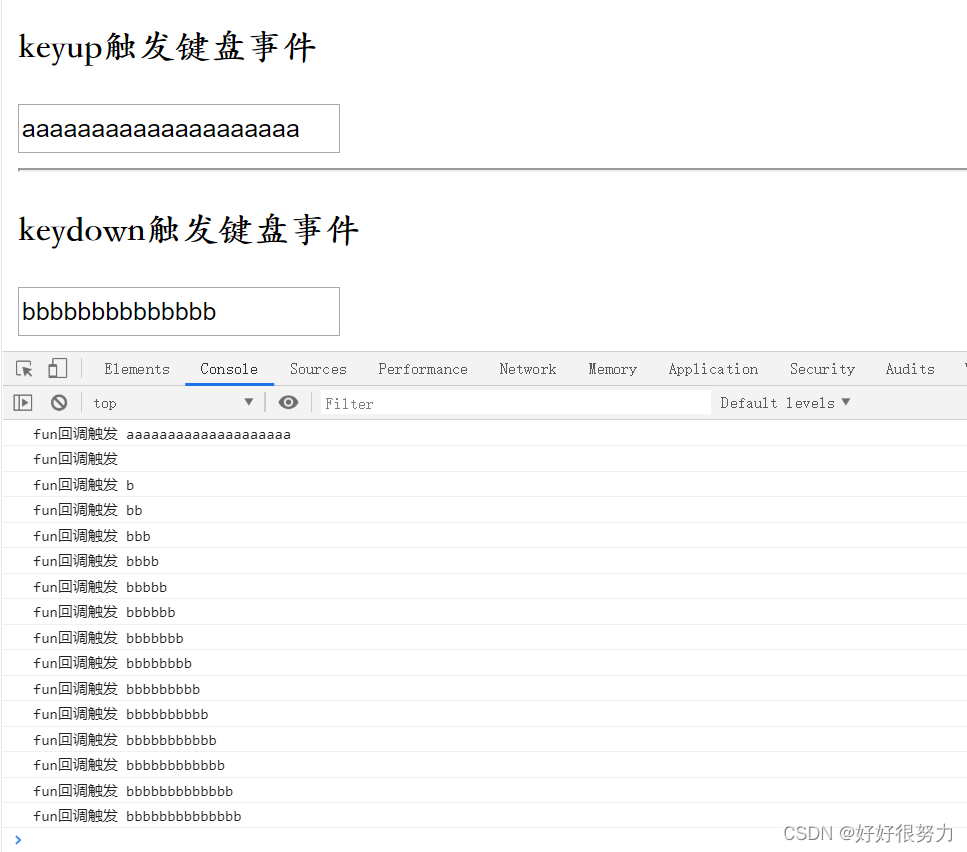The height and width of the screenshot is (852, 967).
Task: Click the keyup input containing aaaa text
Action: click(179, 128)
